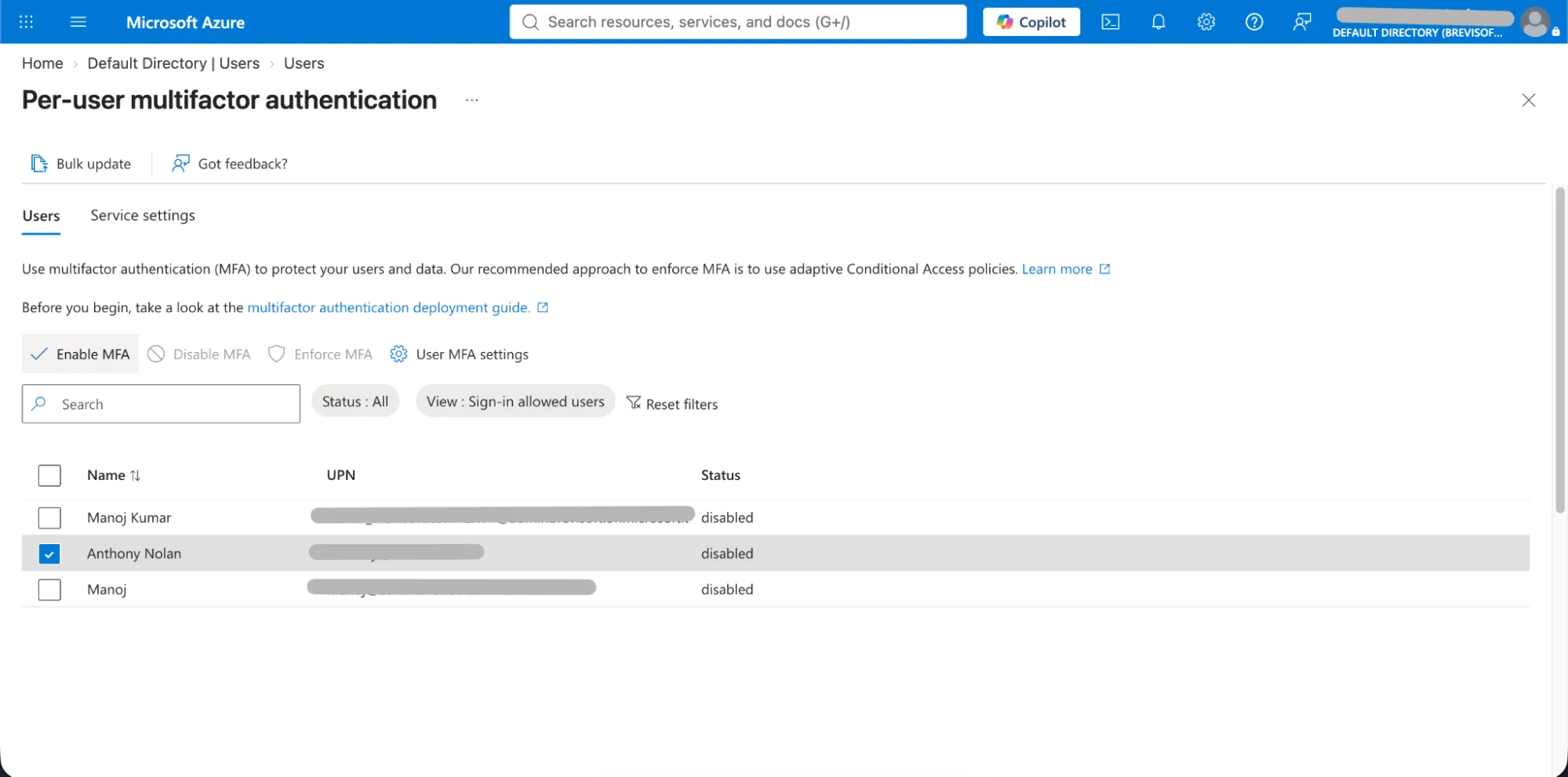This screenshot has width=1568, height=777.
Task: Launch Cloud Shell from the top bar
Action: (1111, 22)
